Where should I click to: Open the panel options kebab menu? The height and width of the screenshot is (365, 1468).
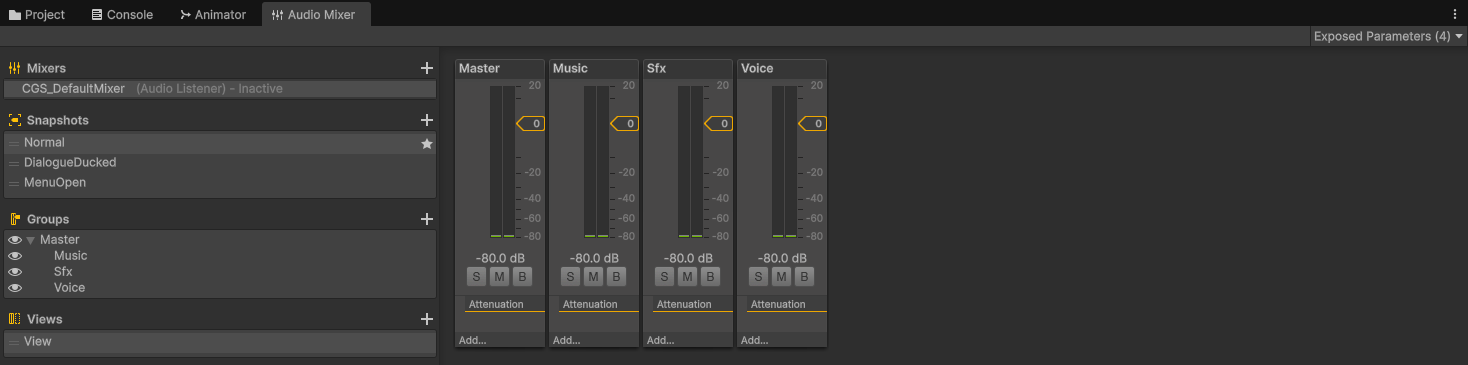pos(1455,14)
